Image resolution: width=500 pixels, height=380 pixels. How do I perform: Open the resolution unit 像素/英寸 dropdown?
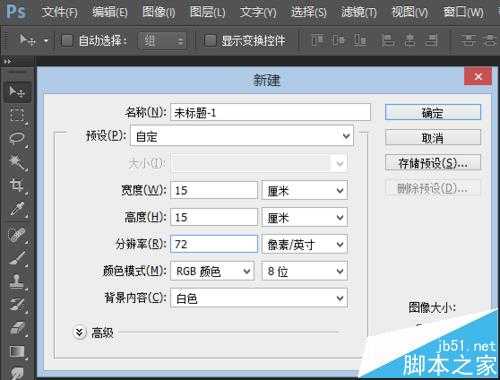click(x=304, y=244)
